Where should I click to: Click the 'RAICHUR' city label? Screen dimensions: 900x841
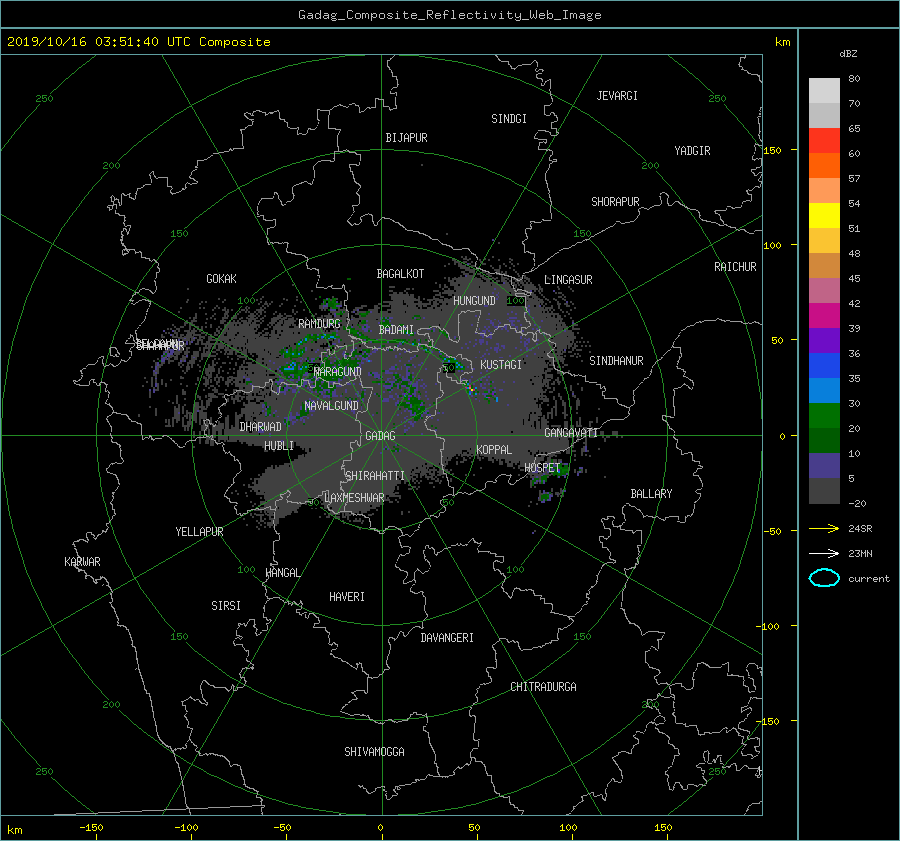click(735, 267)
